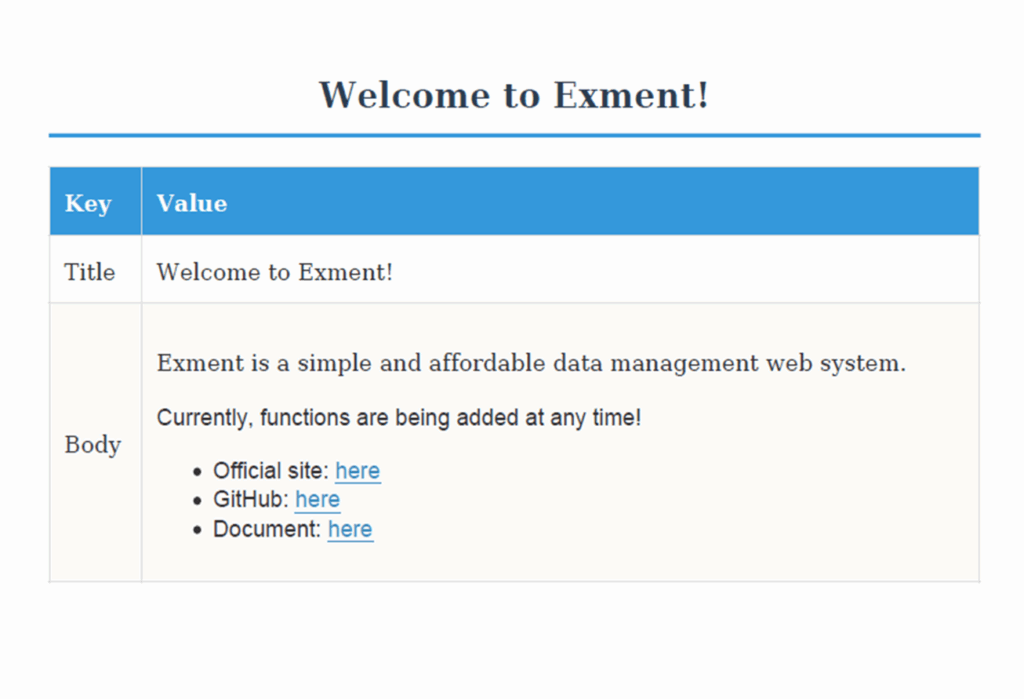
Task: Select the 'Key' column header
Action: coord(95,201)
